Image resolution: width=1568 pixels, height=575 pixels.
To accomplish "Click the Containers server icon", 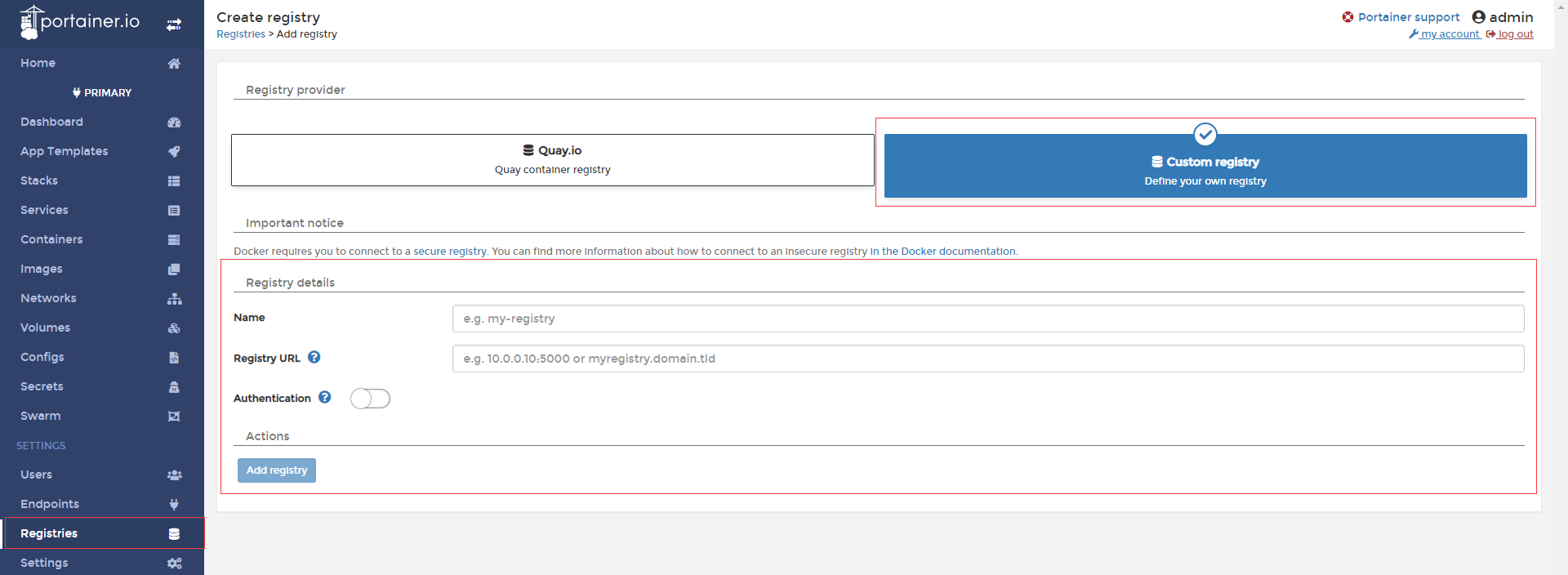I will (x=174, y=239).
